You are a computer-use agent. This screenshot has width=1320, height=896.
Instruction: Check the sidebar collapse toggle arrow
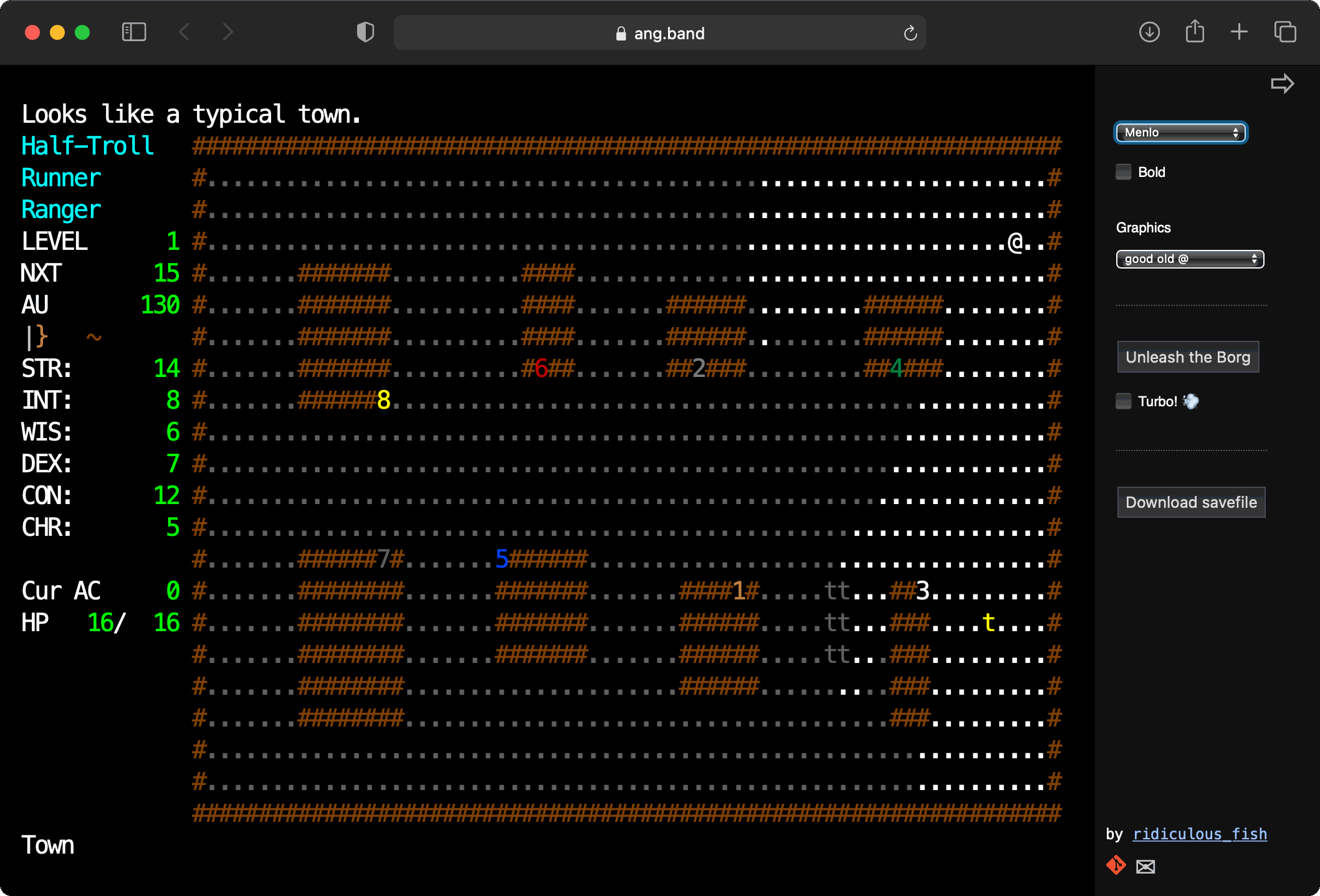click(x=1283, y=83)
